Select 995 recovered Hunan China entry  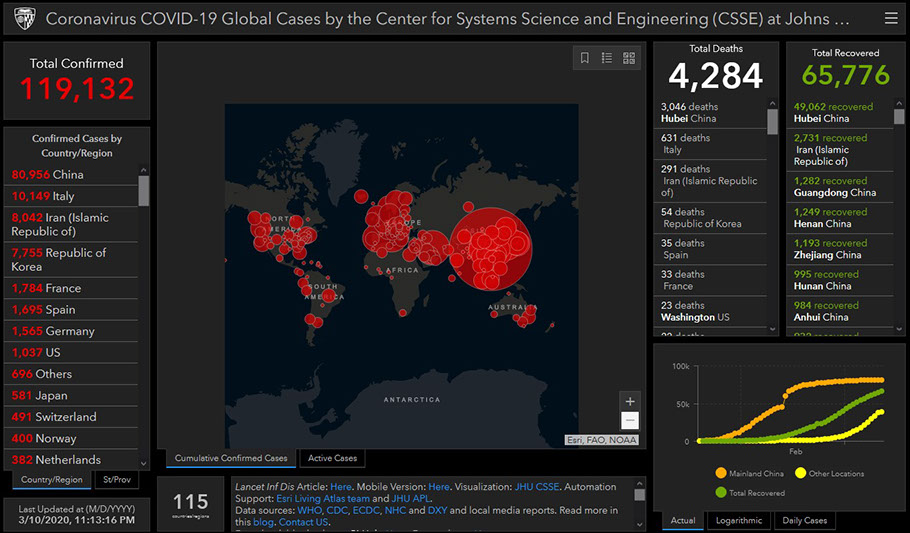(842, 280)
